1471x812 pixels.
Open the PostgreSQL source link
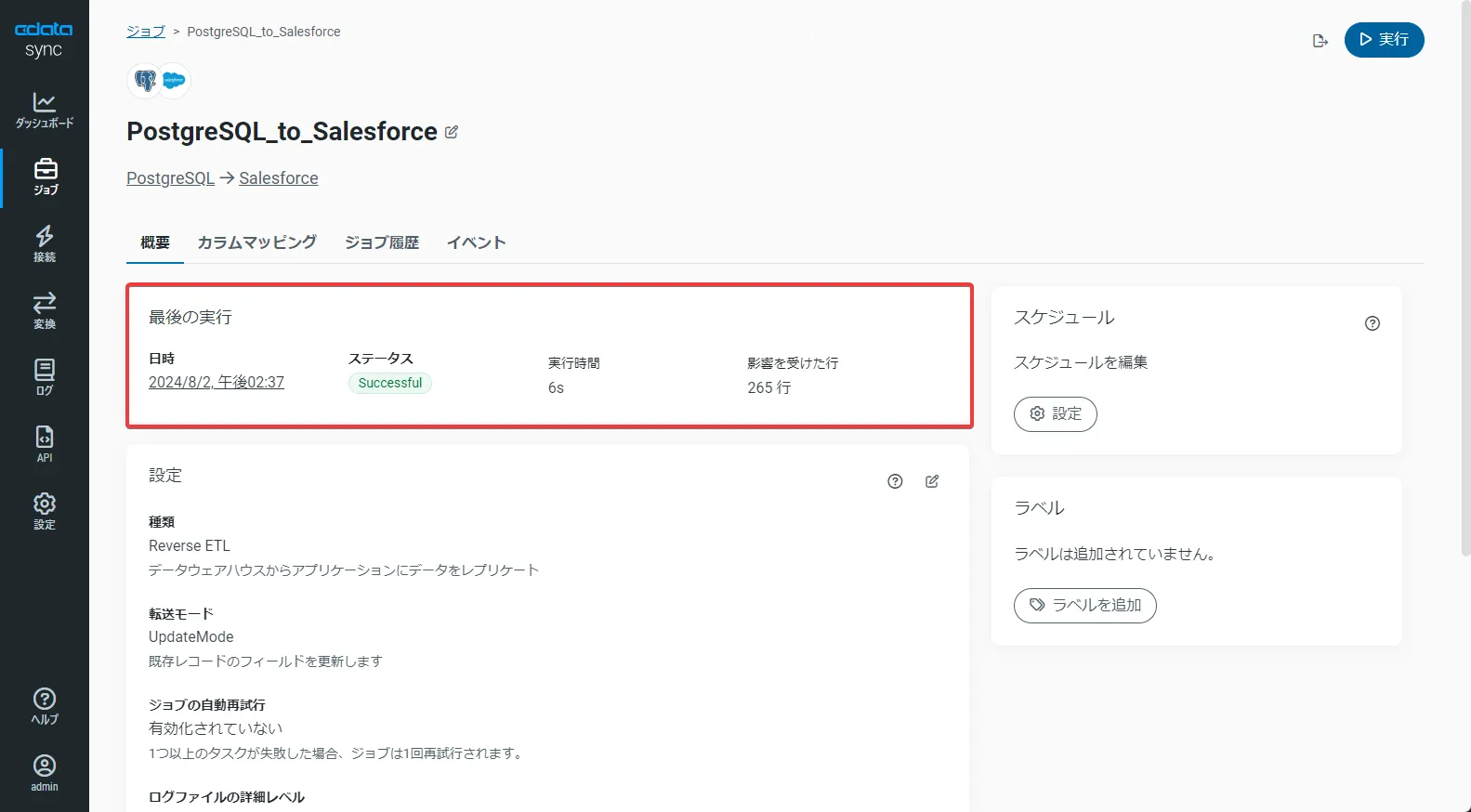(x=170, y=178)
